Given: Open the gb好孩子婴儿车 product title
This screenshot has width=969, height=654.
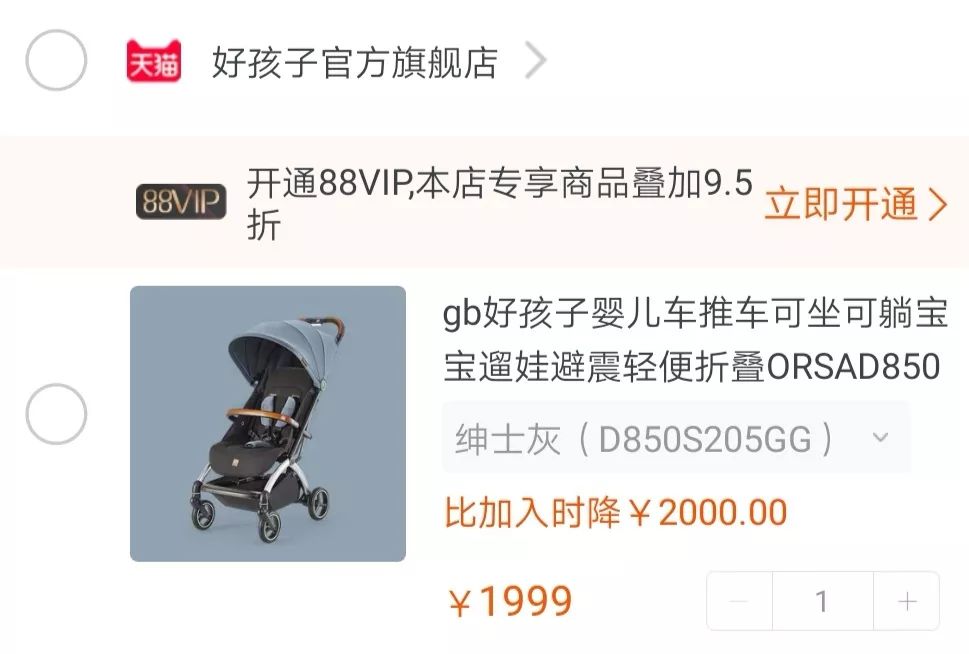Looking at the screenshot, I should click(695, 339).
